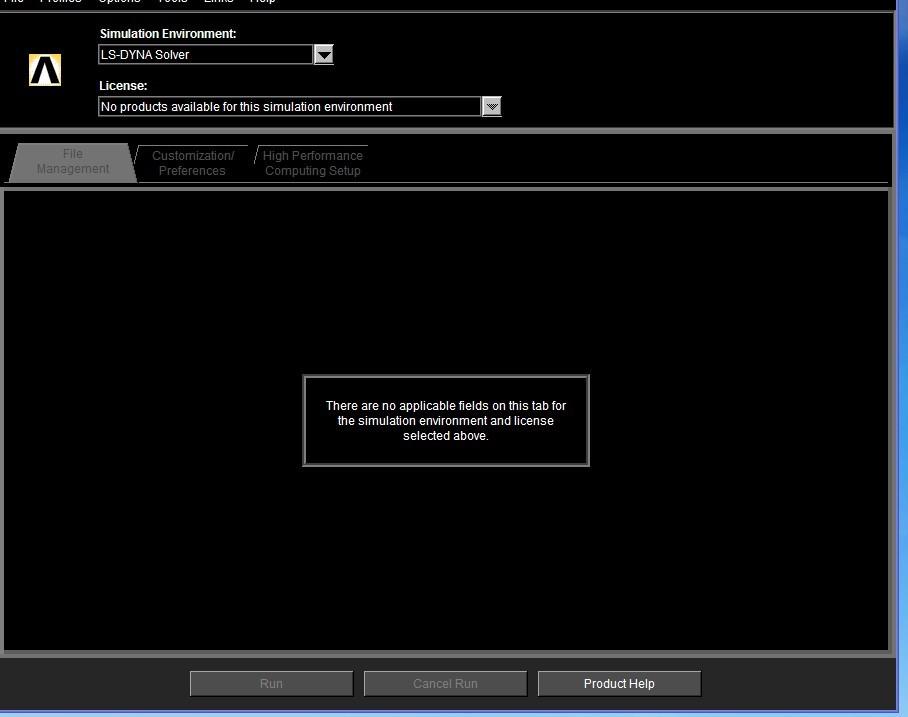Open the Customization/Preferences tab

[192, 163]
